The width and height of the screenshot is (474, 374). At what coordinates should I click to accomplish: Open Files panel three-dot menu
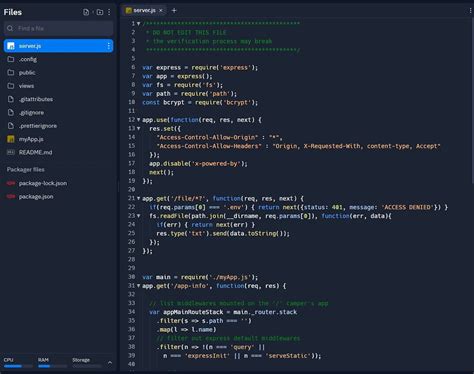(109, 12)
